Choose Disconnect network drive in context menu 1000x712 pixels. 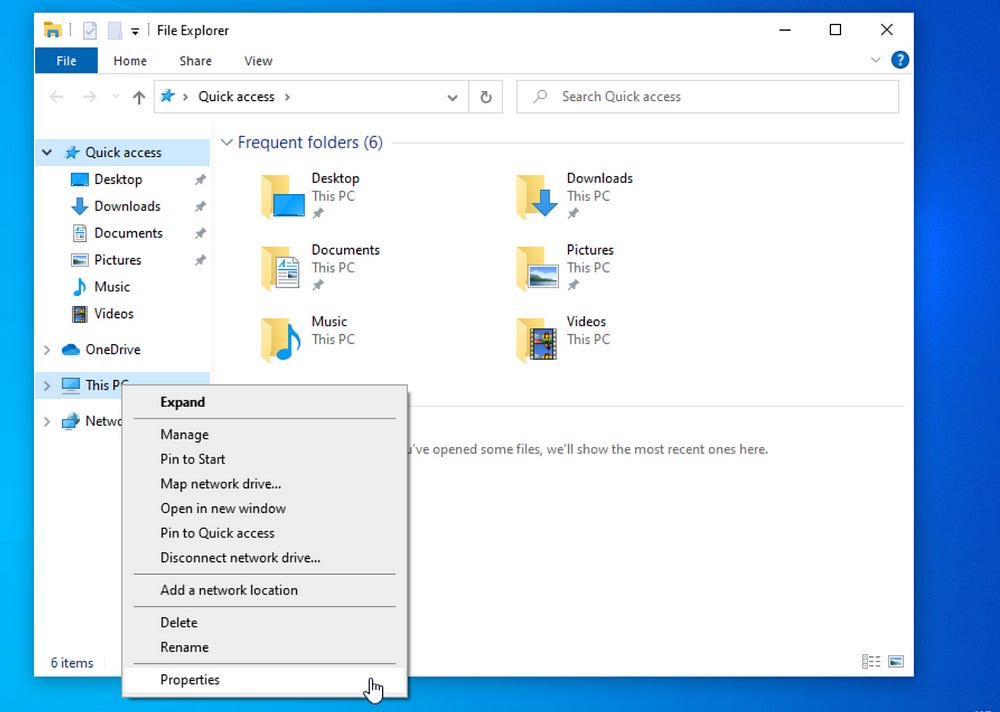point(265,558)
